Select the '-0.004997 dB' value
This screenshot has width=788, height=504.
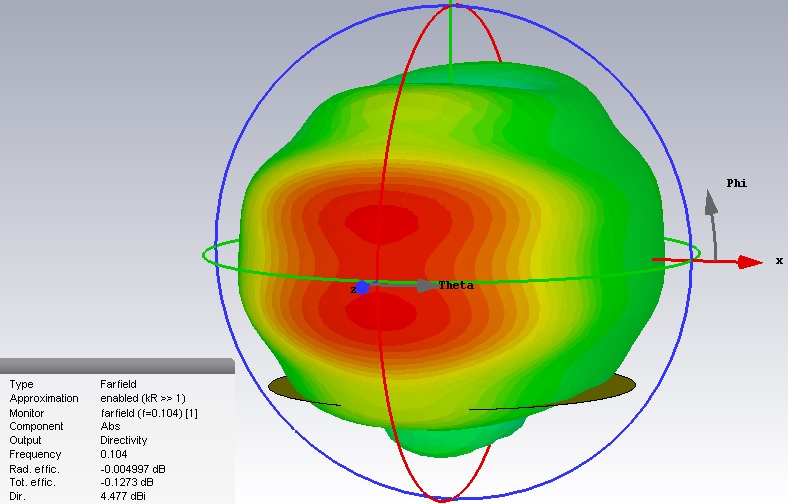[x=133, y=469]
